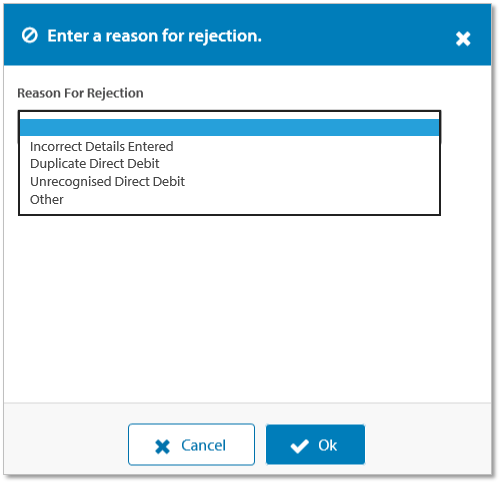Click the 'Enter a reason for rejection.' title

click(x=154, y=36)
